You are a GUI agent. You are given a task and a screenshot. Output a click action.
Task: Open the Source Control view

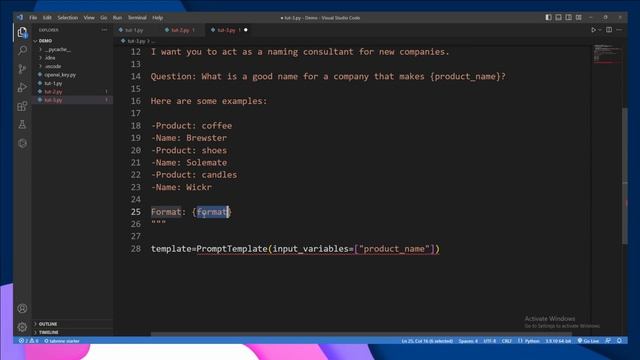(22, 69)
